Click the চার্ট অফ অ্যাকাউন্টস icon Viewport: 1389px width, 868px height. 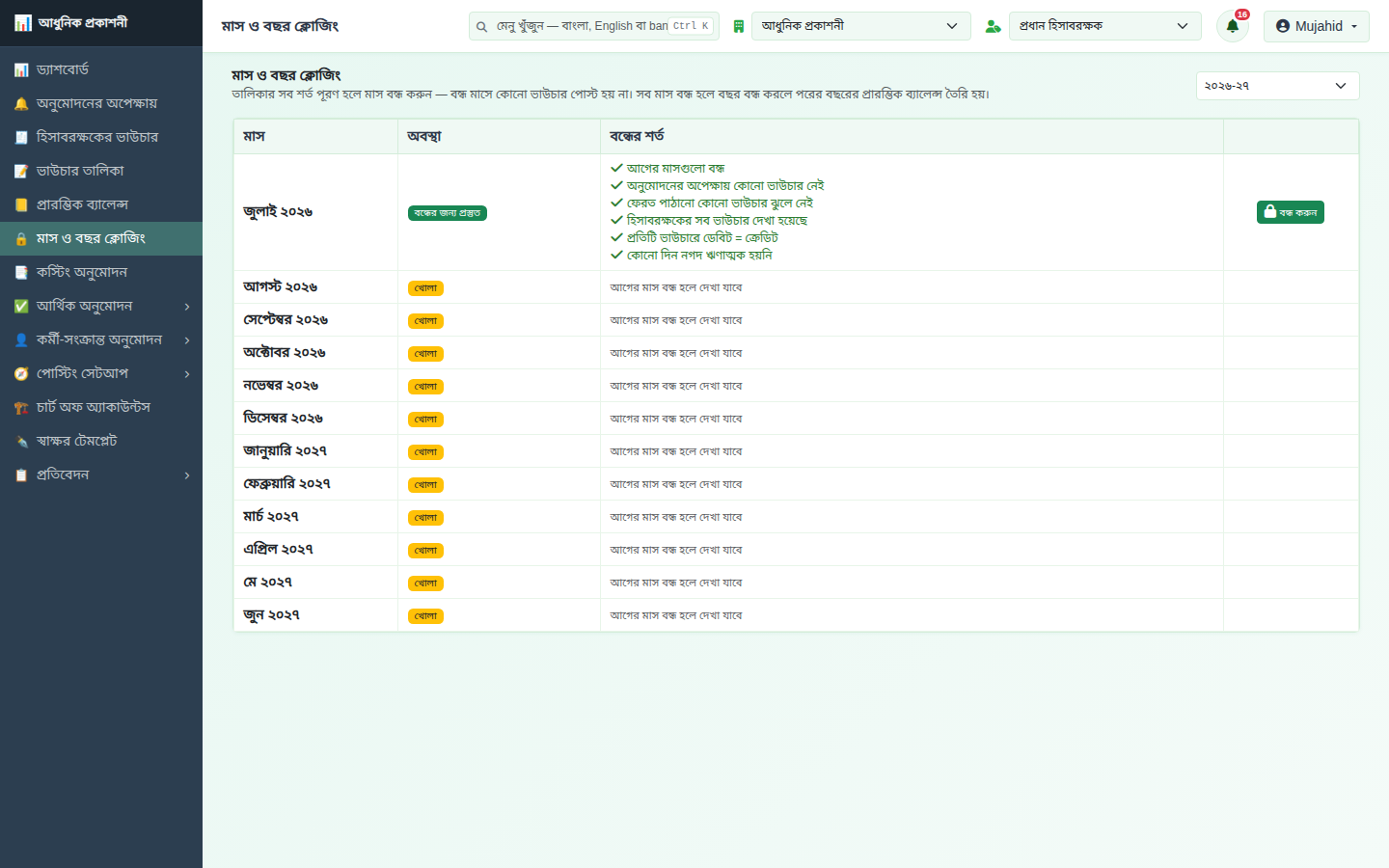coord(21,407)
